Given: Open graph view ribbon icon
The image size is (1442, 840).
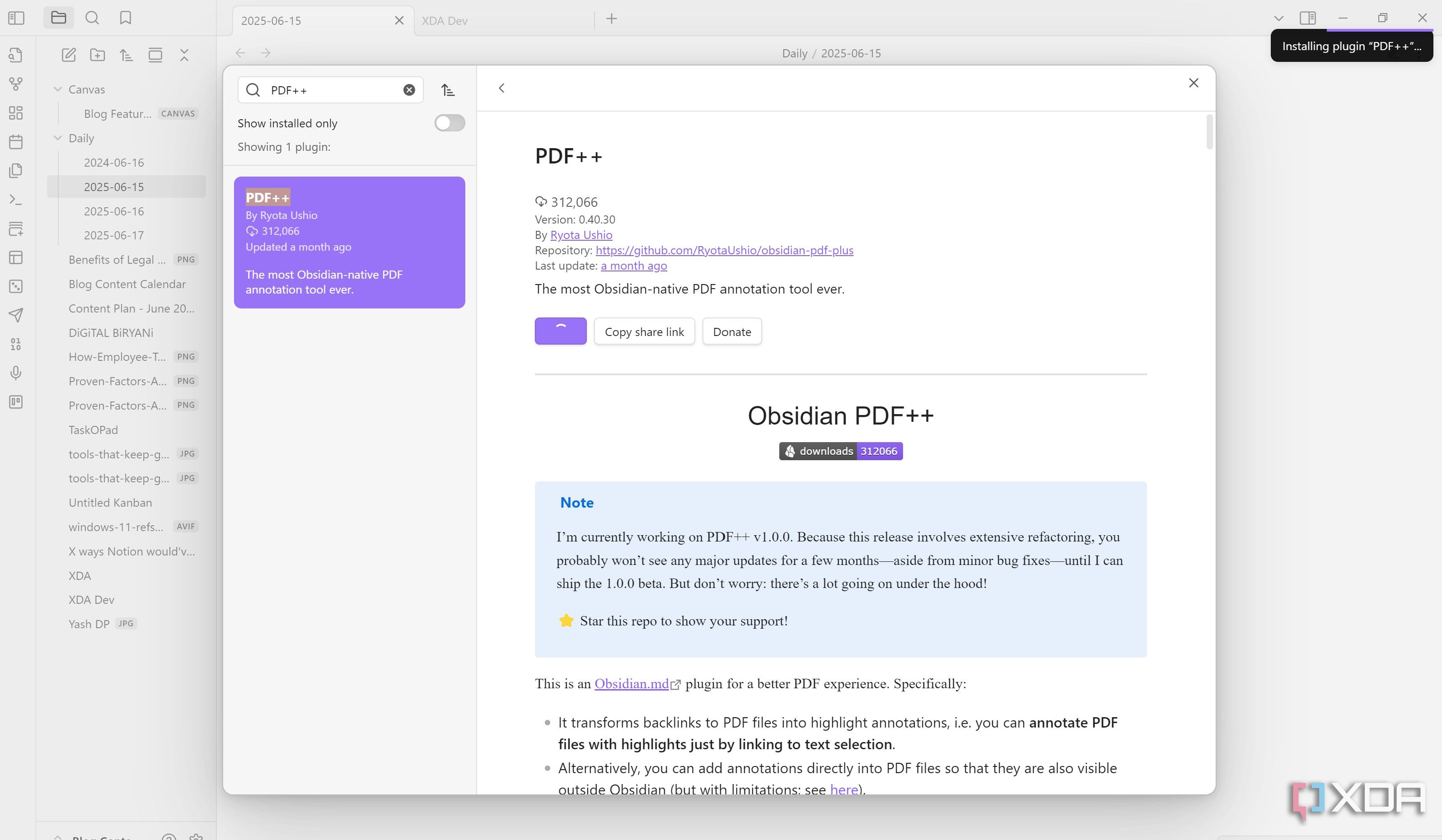Looking at the screenshot, I should pyautogui.click(x=16, y=84).
